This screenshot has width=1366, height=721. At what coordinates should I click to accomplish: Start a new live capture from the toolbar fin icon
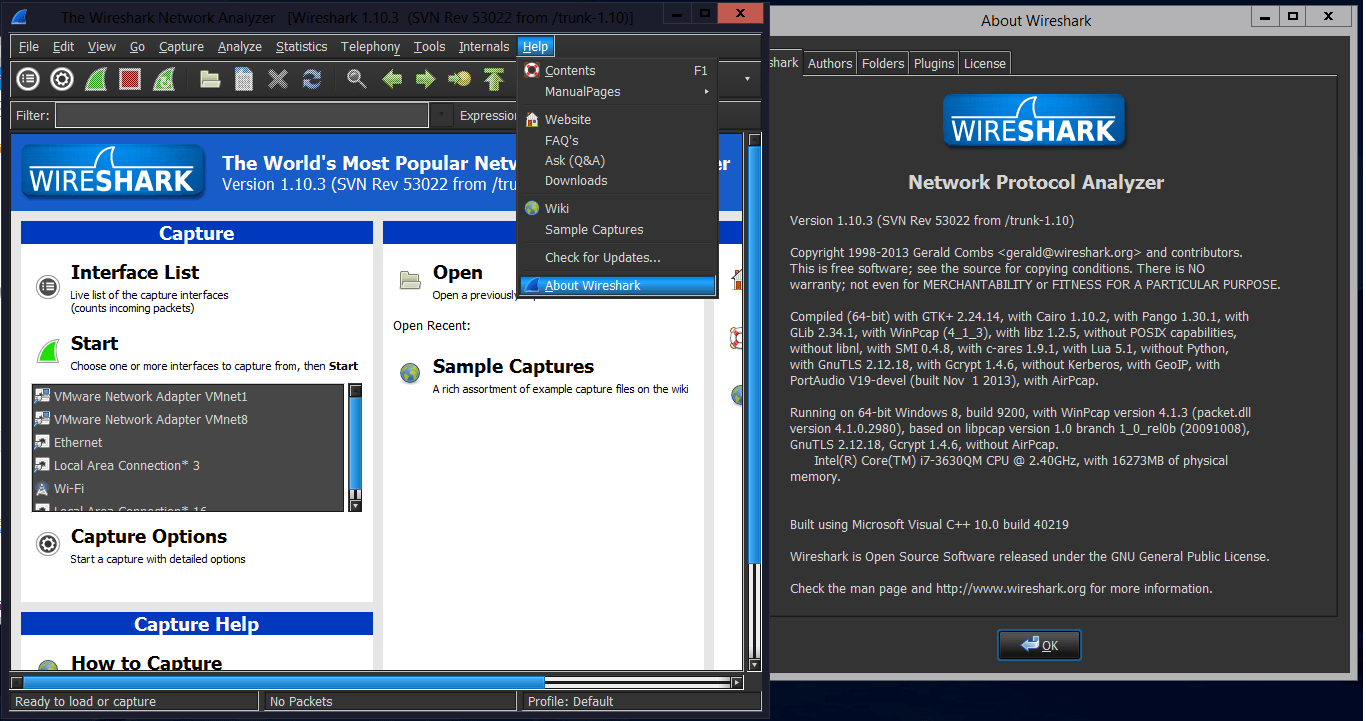pyautogui.click(x=96, y=79)
